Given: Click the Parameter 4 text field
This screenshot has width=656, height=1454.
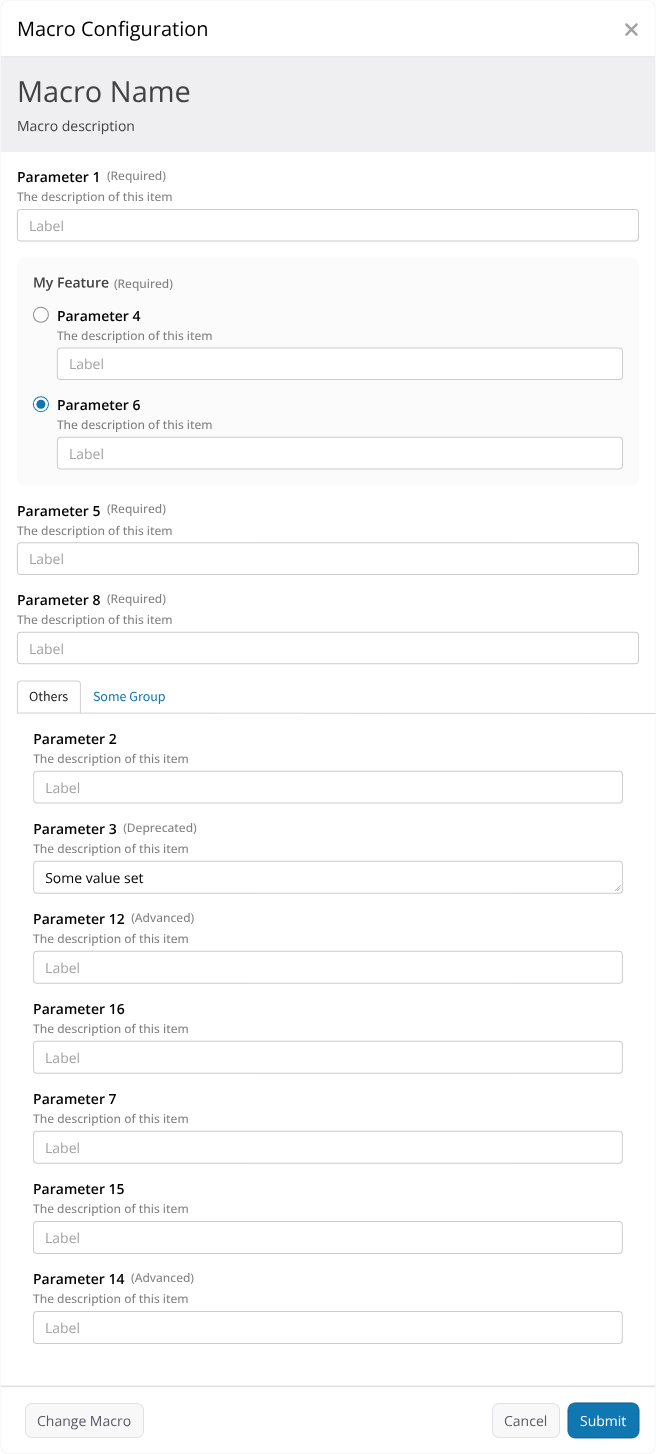Looking at the screenshot, I should (x=340, y=364).
